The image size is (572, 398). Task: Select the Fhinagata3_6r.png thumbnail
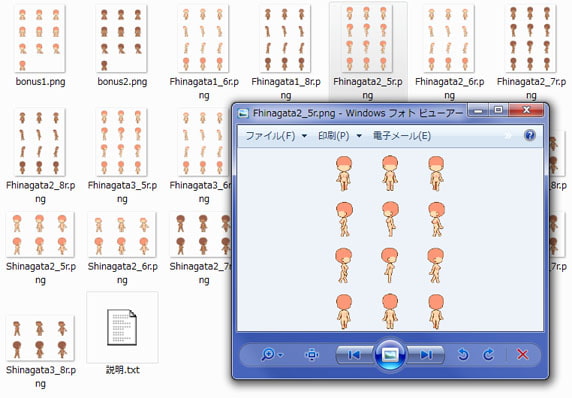pyautogui.click(x=204, y=142)
